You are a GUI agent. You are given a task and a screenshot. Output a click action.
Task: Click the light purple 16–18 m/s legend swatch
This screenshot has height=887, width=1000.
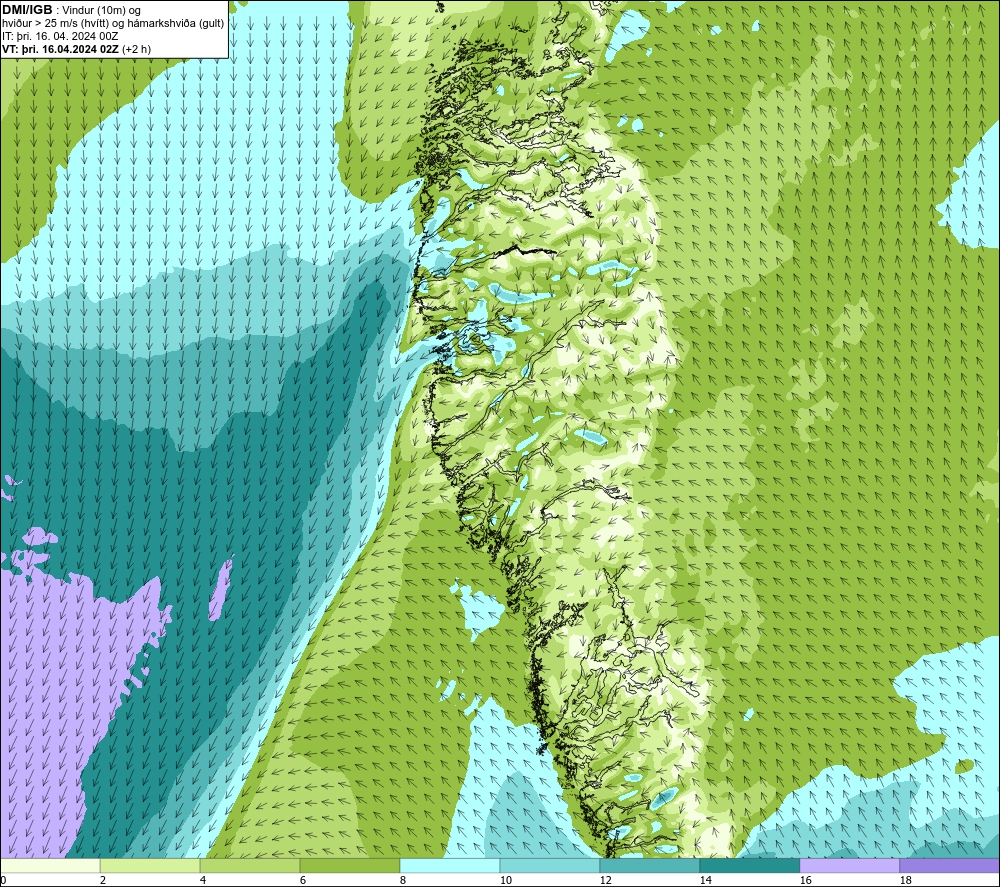click(x=850, y=865)
